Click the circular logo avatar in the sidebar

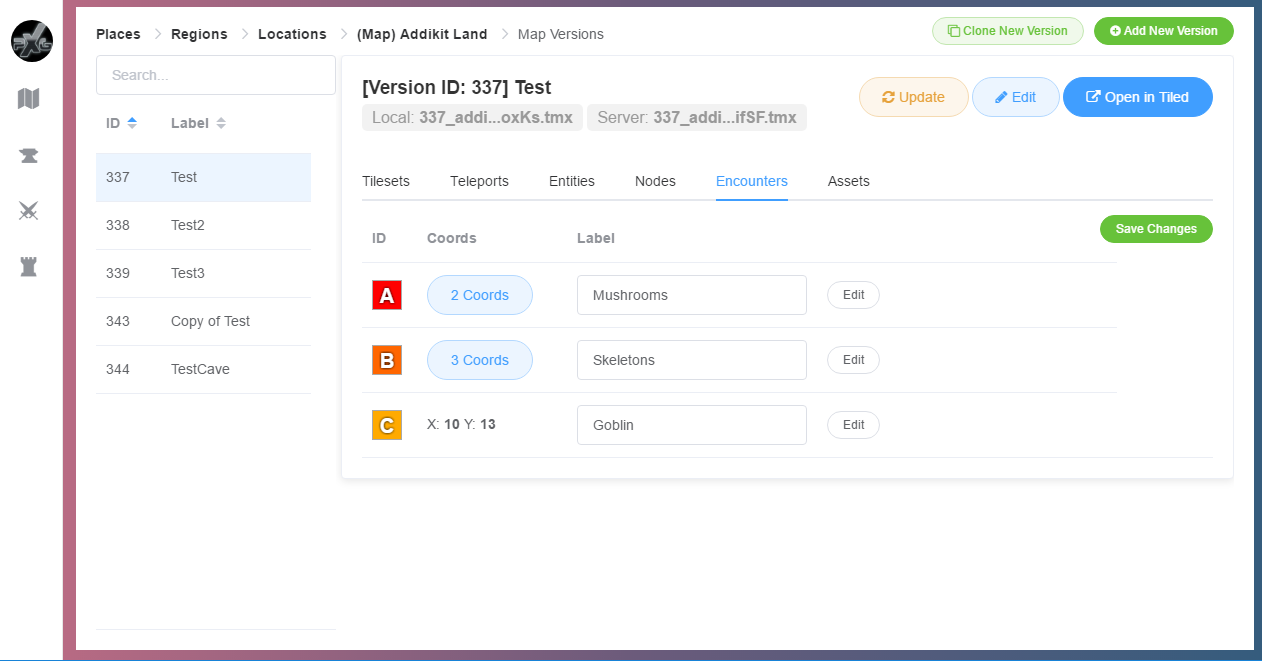[32, 41]
